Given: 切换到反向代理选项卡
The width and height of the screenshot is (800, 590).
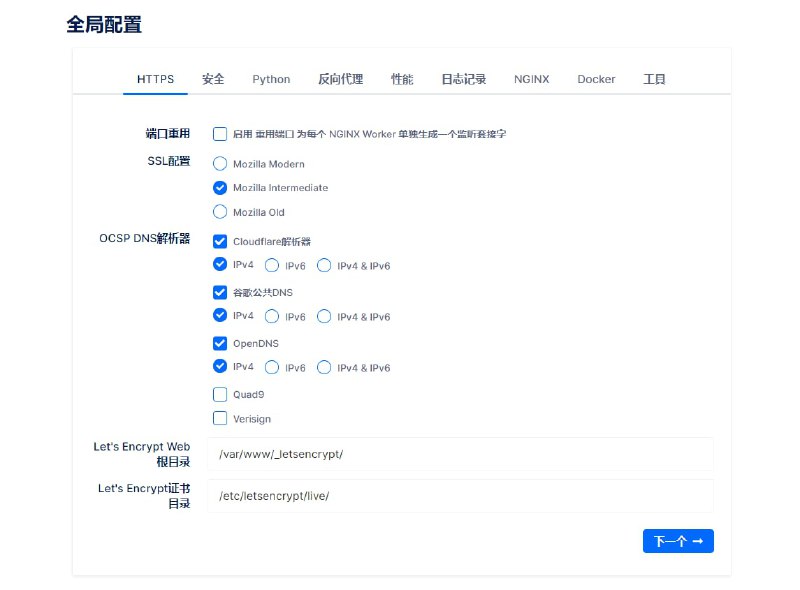Looking at the screenshot, I should [340, 78].
